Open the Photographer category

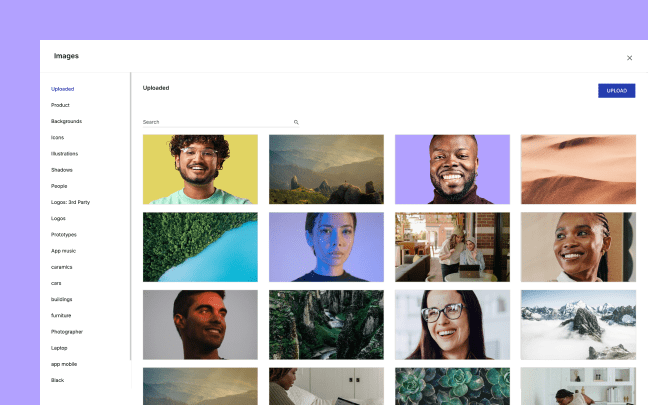(67, 331)
